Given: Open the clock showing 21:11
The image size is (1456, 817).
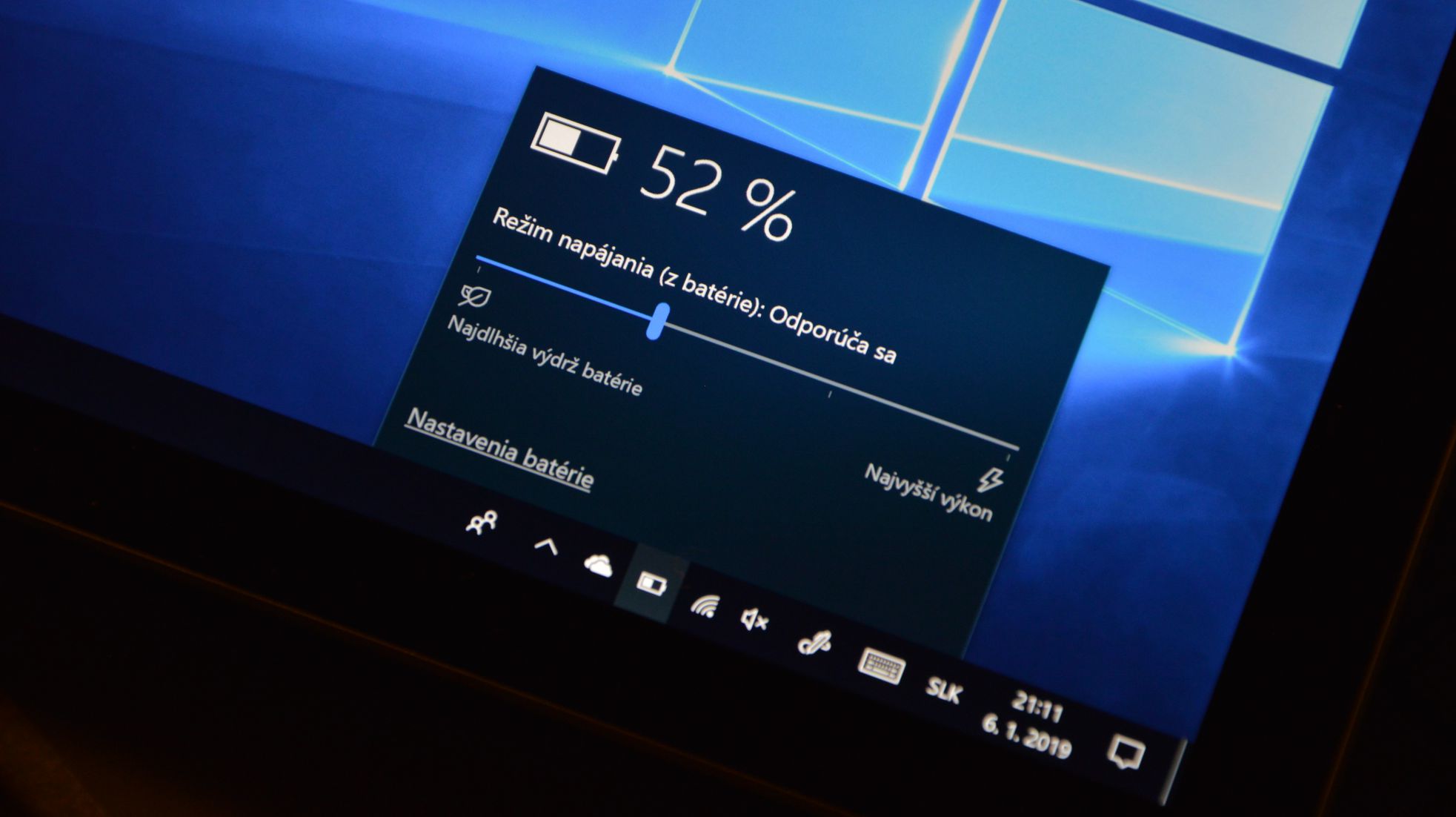Looking at the screenshot, I should (x=1037, y=709).
